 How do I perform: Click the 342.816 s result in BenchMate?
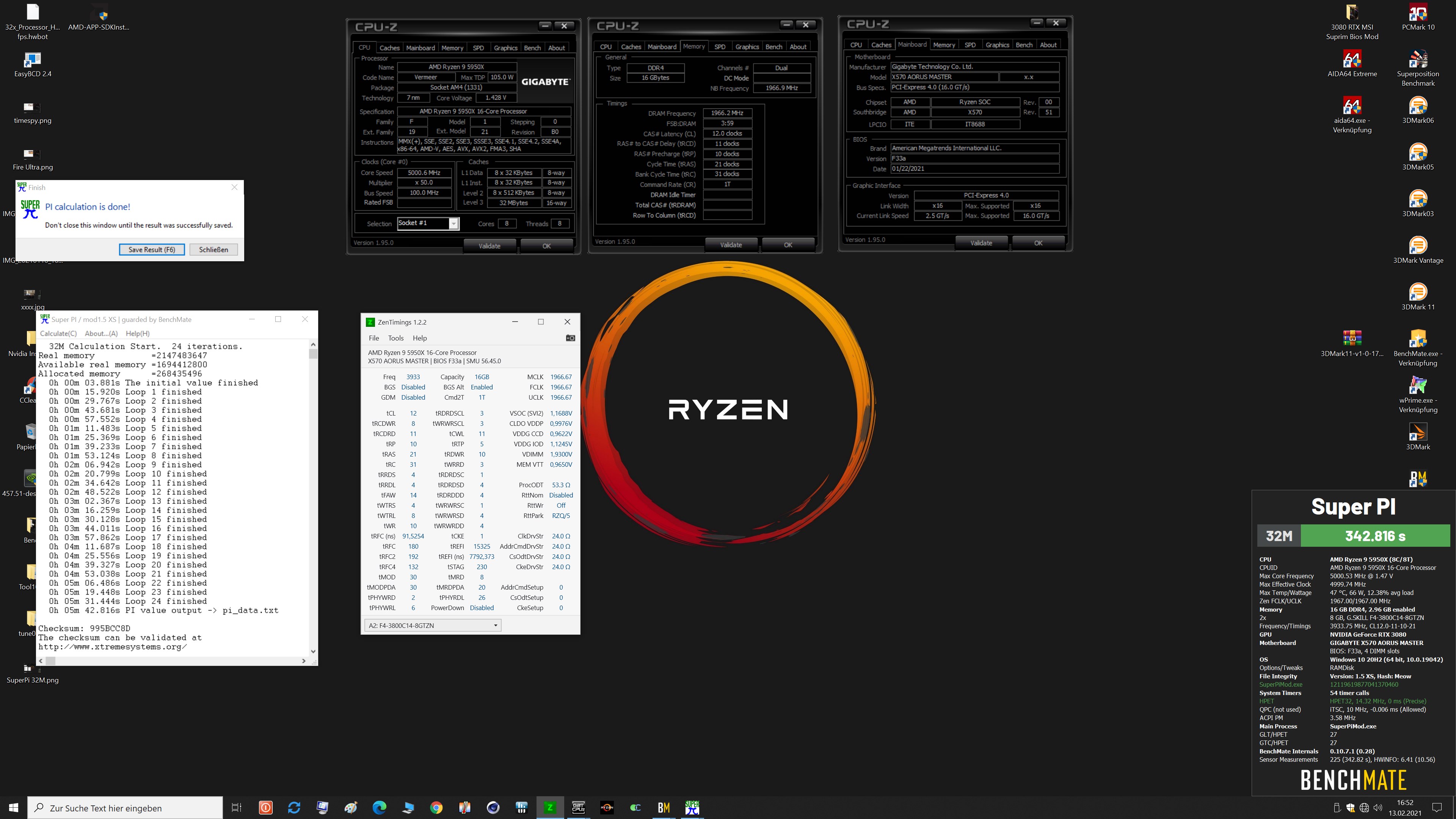click(x=1375, y=536)
